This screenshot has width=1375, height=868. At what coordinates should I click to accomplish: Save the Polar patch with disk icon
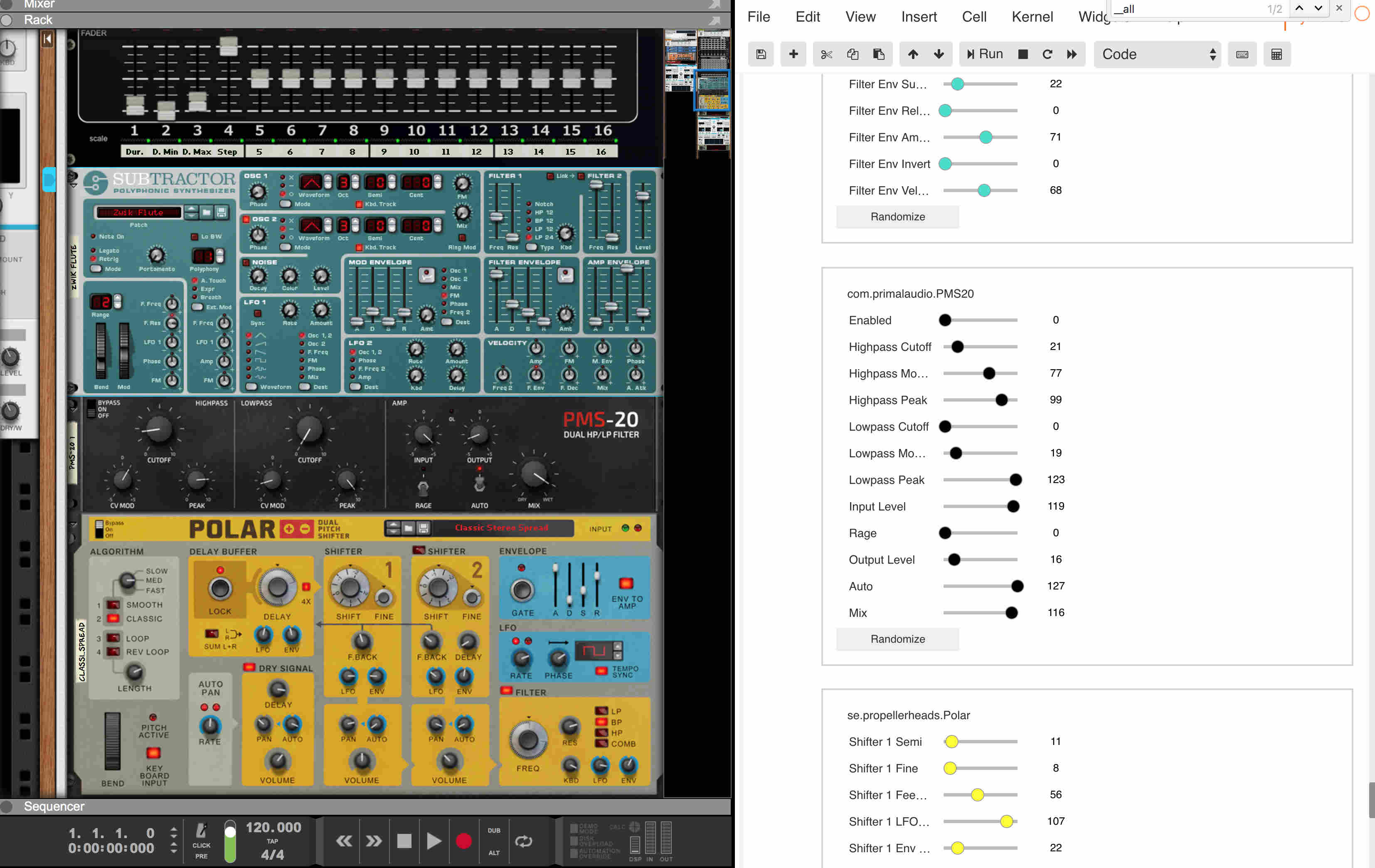click(x=423, y=528)
